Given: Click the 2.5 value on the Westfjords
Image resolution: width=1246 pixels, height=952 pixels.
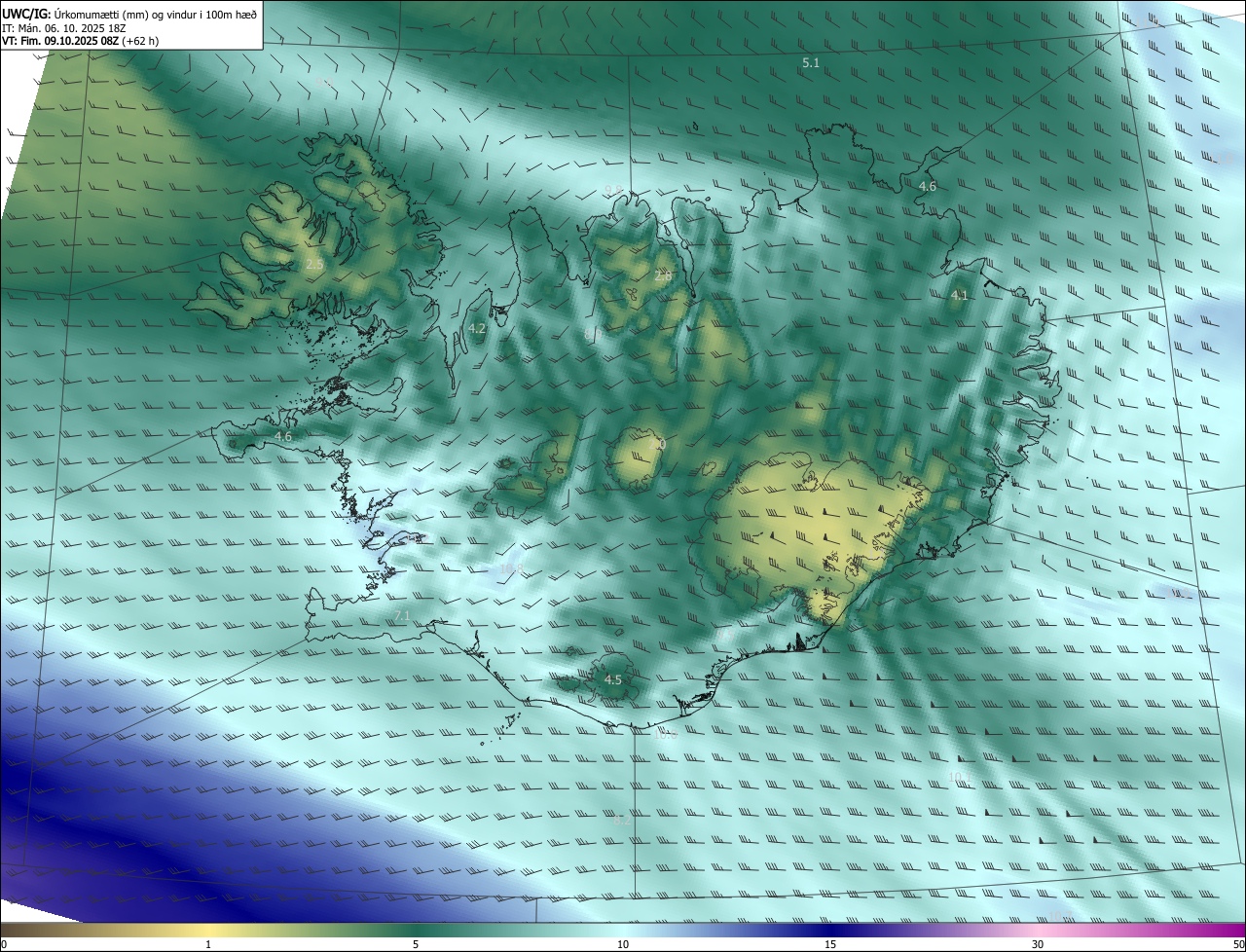Looking at the screenshot, I should click(314, 264).
